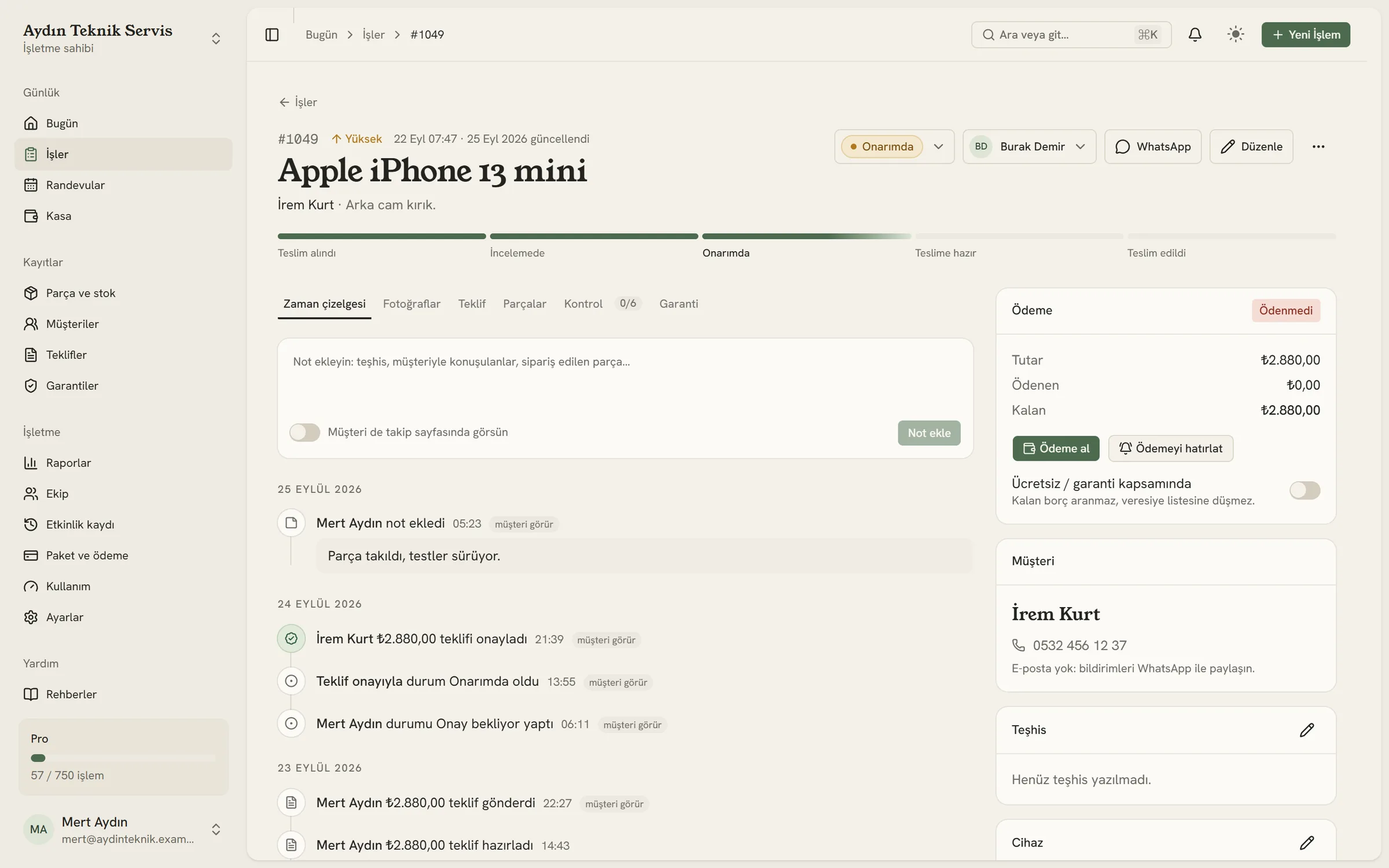1389x868 pixels.
Task: Focus the Ara veya git search field
Action: tap(1071, 35)
